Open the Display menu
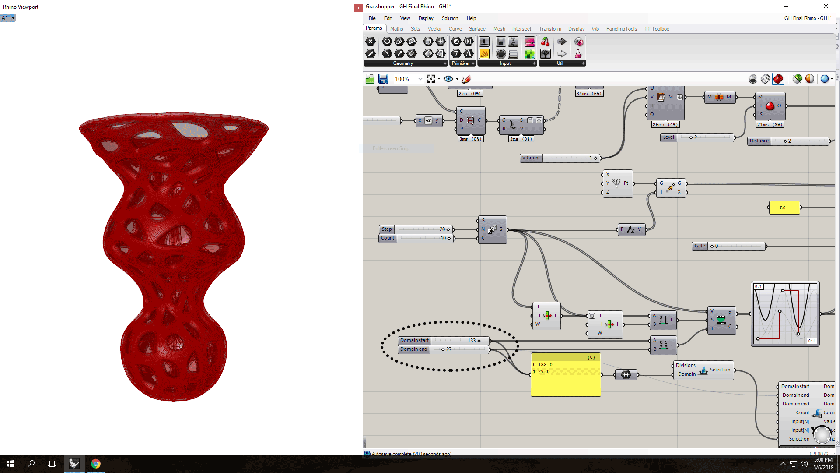This screenshot has width=840, height=473. click(426, 18)
